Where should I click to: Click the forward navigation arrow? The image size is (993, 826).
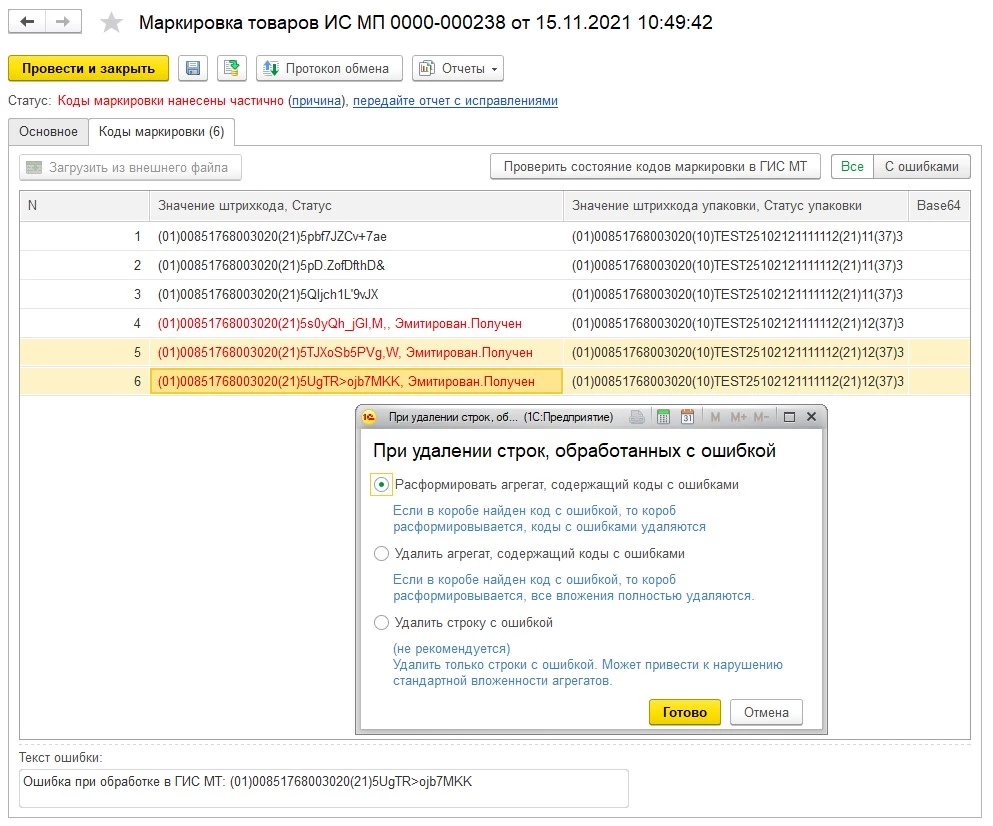pyautogui.click(x=62, y=22)
